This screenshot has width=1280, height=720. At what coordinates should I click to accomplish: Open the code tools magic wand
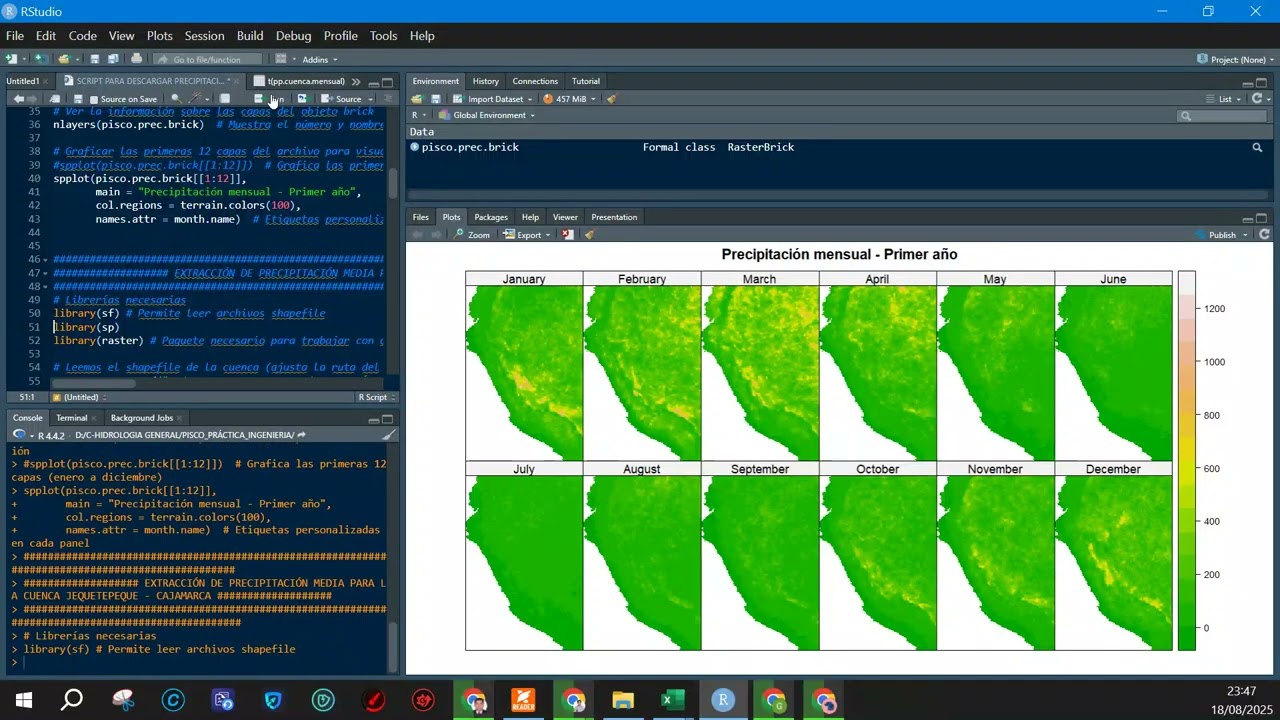tap(197, 99)
